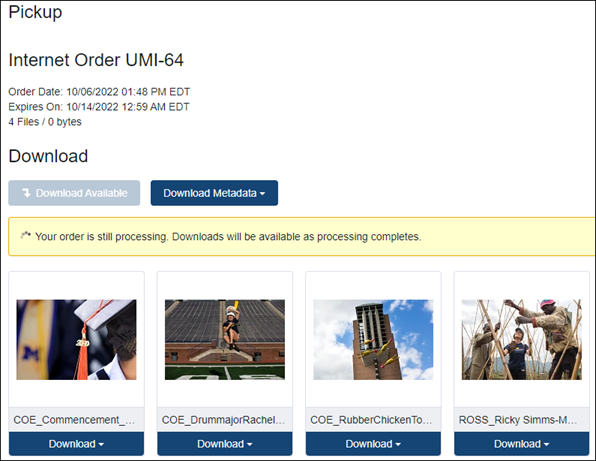Click the yellow order processing notice banner
The width and height of the screenshot is (596, 461).
pos(302,237)
